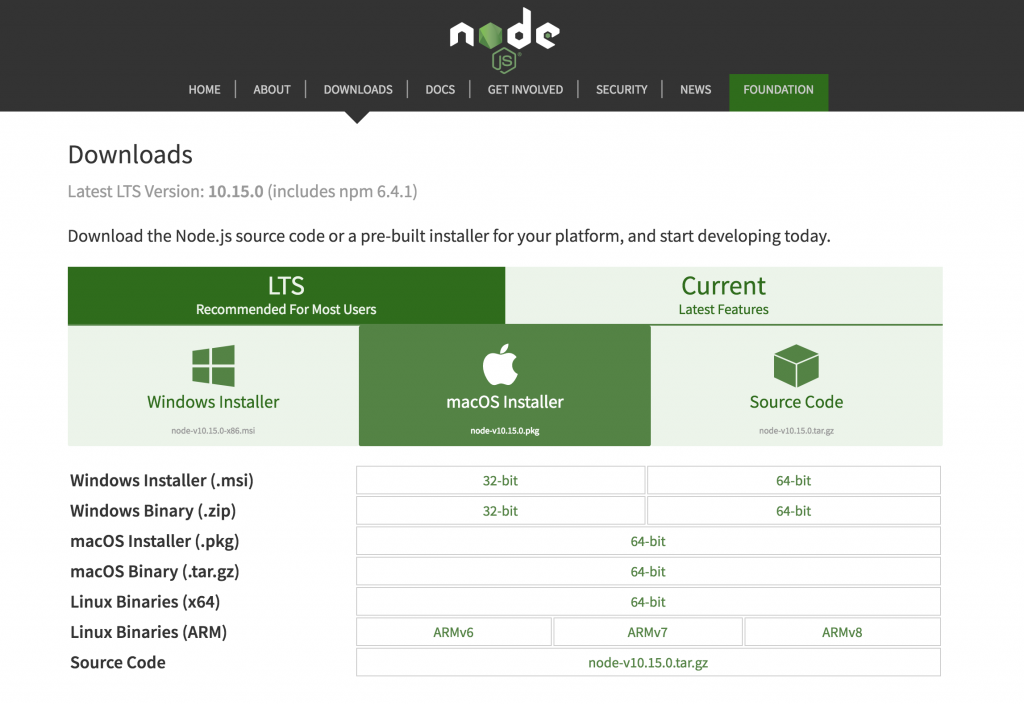Viewport: 1024px width, 704px height.
Task: Click the Source Code cube icon
Action: (x=796, y=366)
